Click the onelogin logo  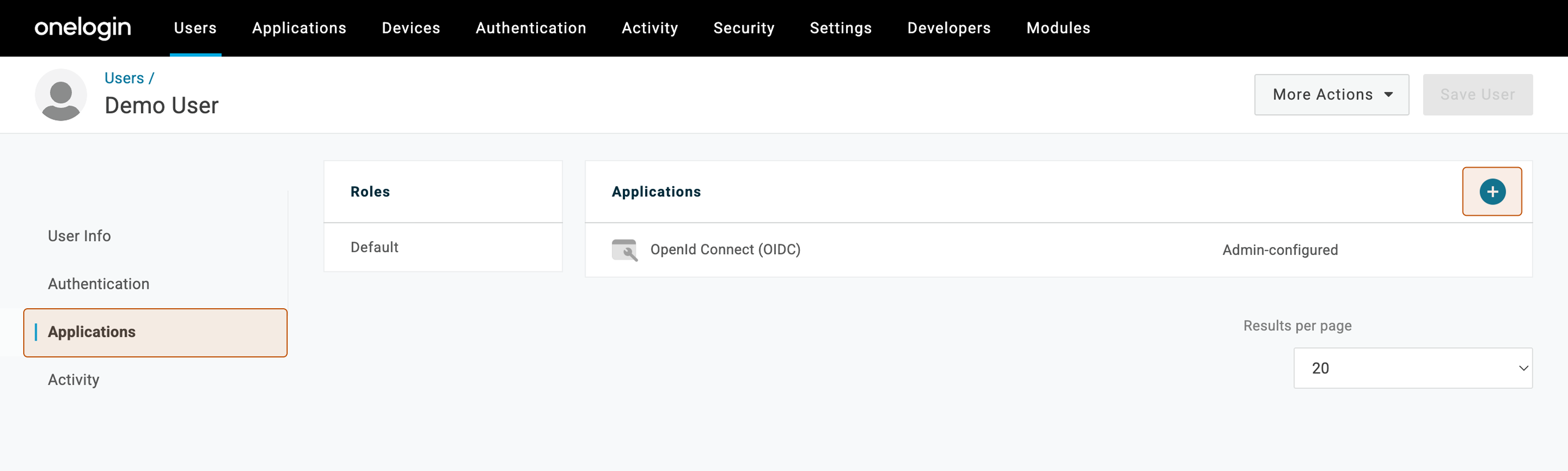(83, 28)
